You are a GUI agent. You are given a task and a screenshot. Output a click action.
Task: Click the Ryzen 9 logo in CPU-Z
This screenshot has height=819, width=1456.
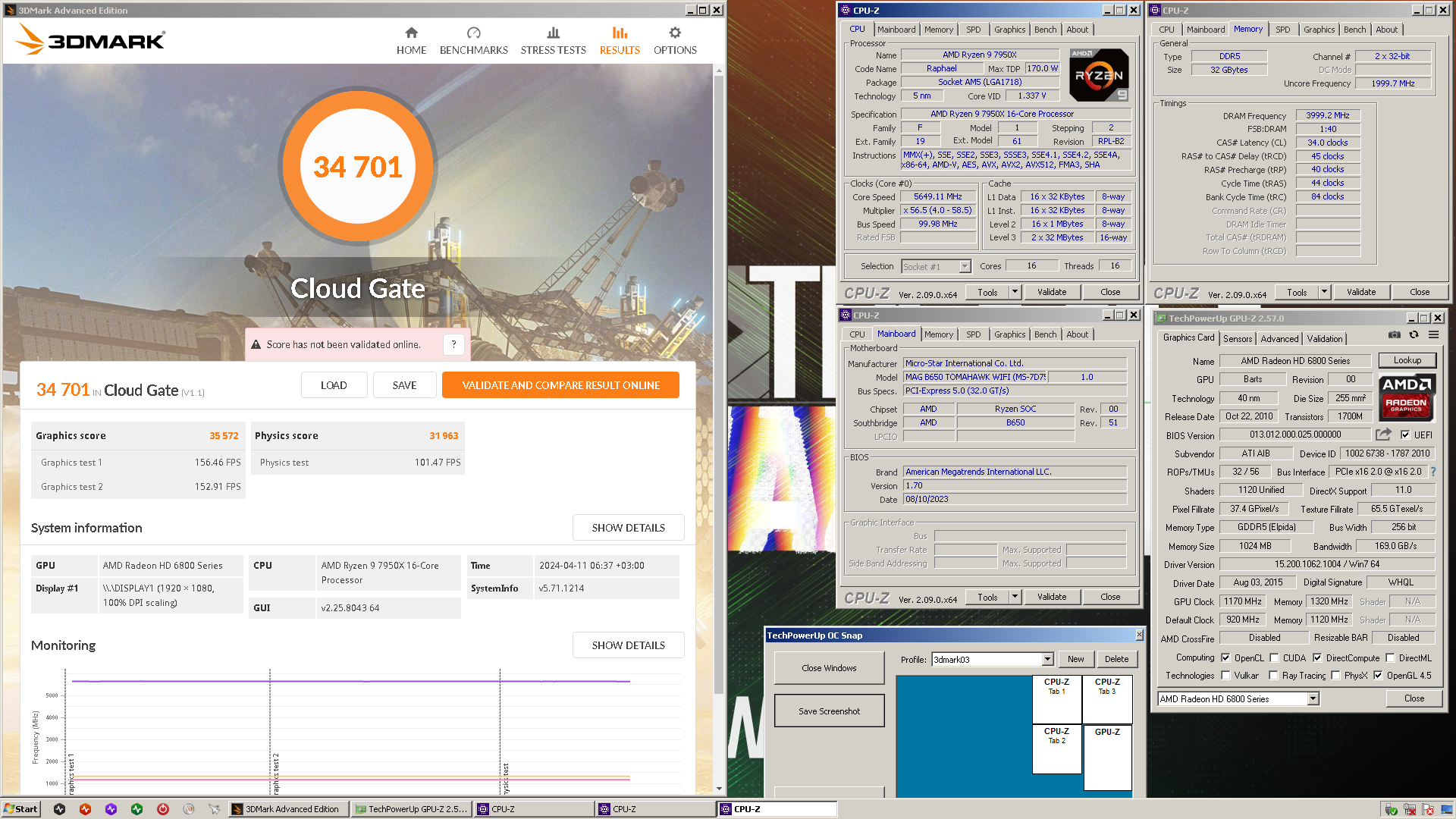click(x=1099, y=75)
